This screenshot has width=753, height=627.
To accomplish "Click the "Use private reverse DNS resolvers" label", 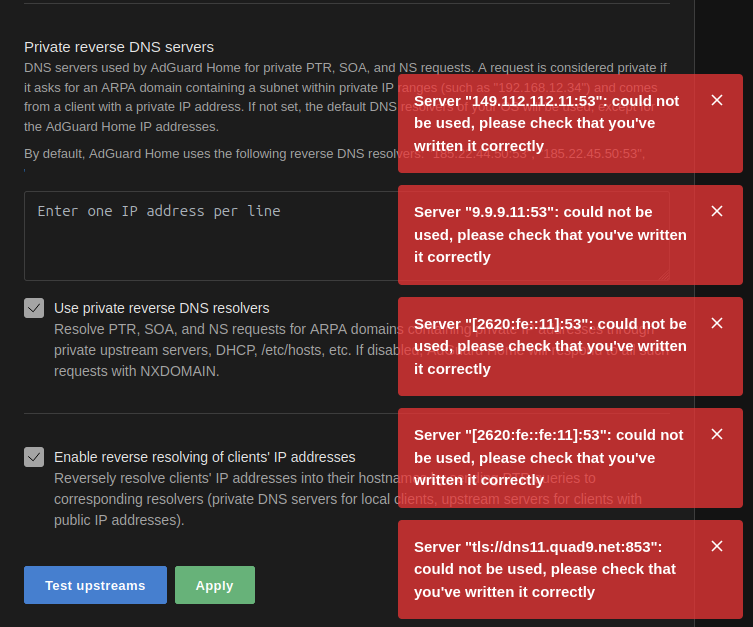I will (x=162, y=308).
